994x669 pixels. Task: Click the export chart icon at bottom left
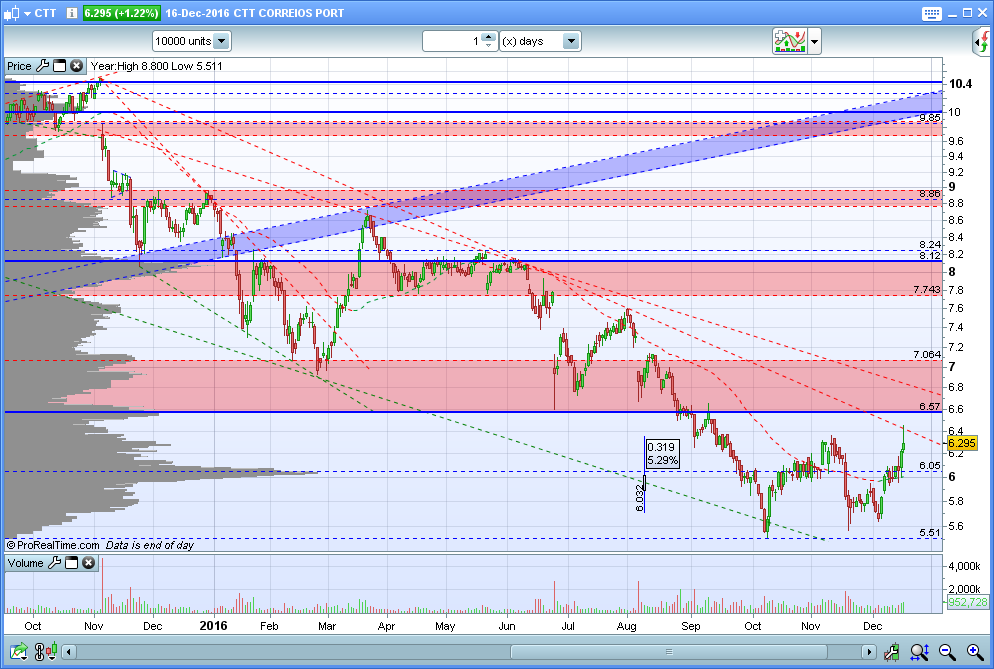(18, 651)
